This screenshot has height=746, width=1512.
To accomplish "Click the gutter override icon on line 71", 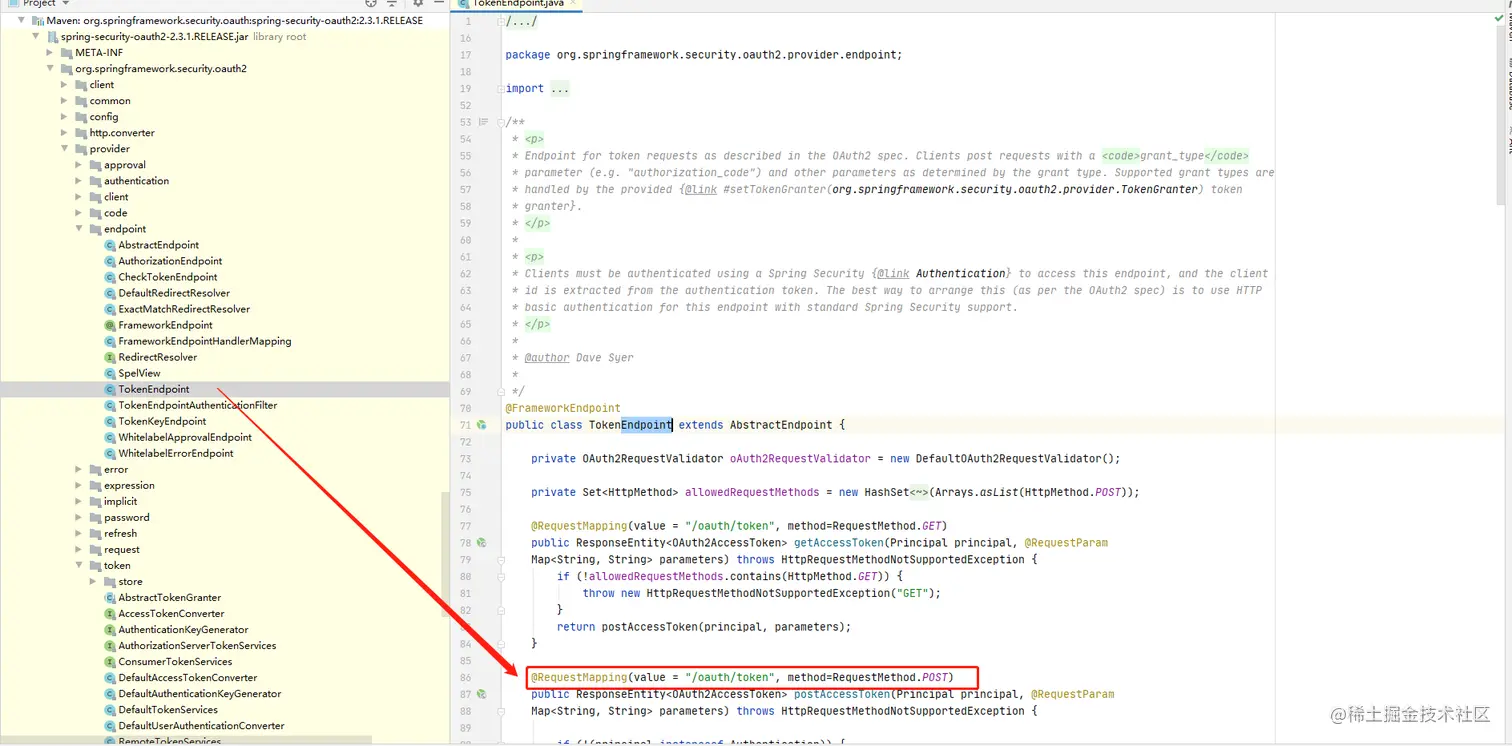I will pyautogui.click(x=481, y=425).
